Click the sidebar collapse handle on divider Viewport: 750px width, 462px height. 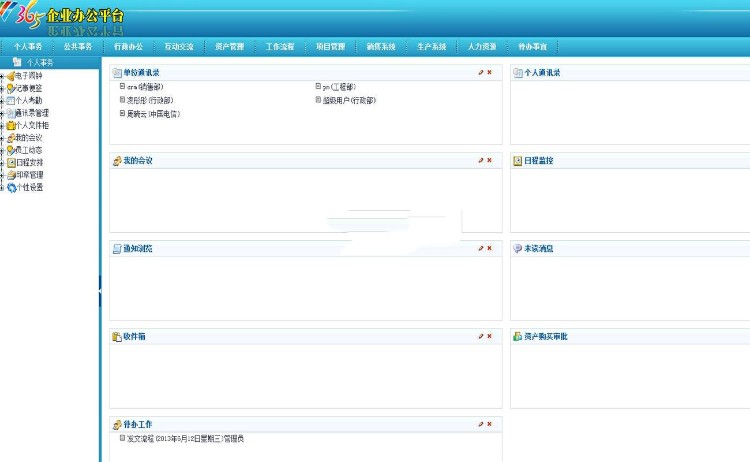coord(100,290)
